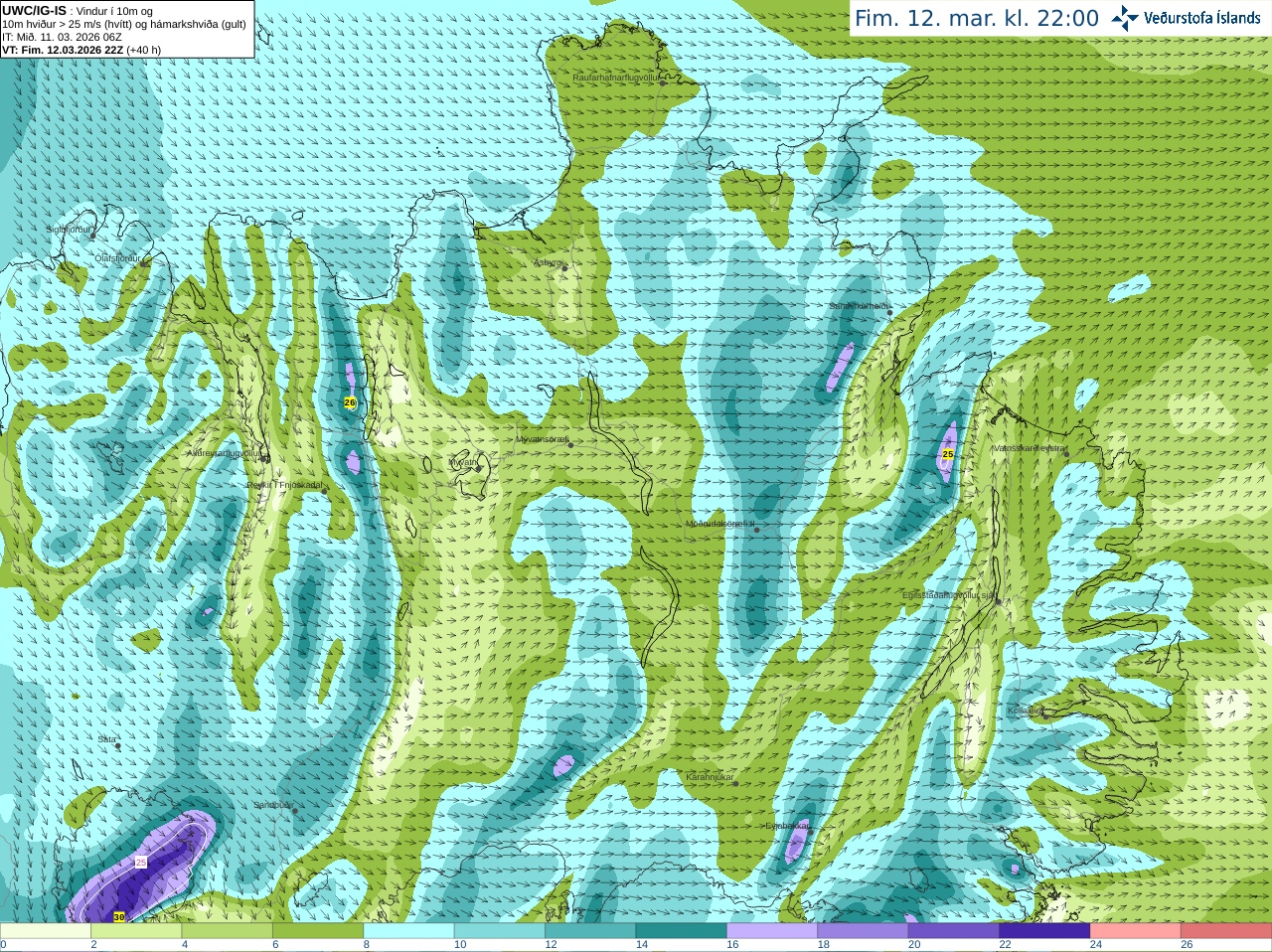
Task: Click the 14–16 m/s dark teal swatch
Action: click(682, 931)
